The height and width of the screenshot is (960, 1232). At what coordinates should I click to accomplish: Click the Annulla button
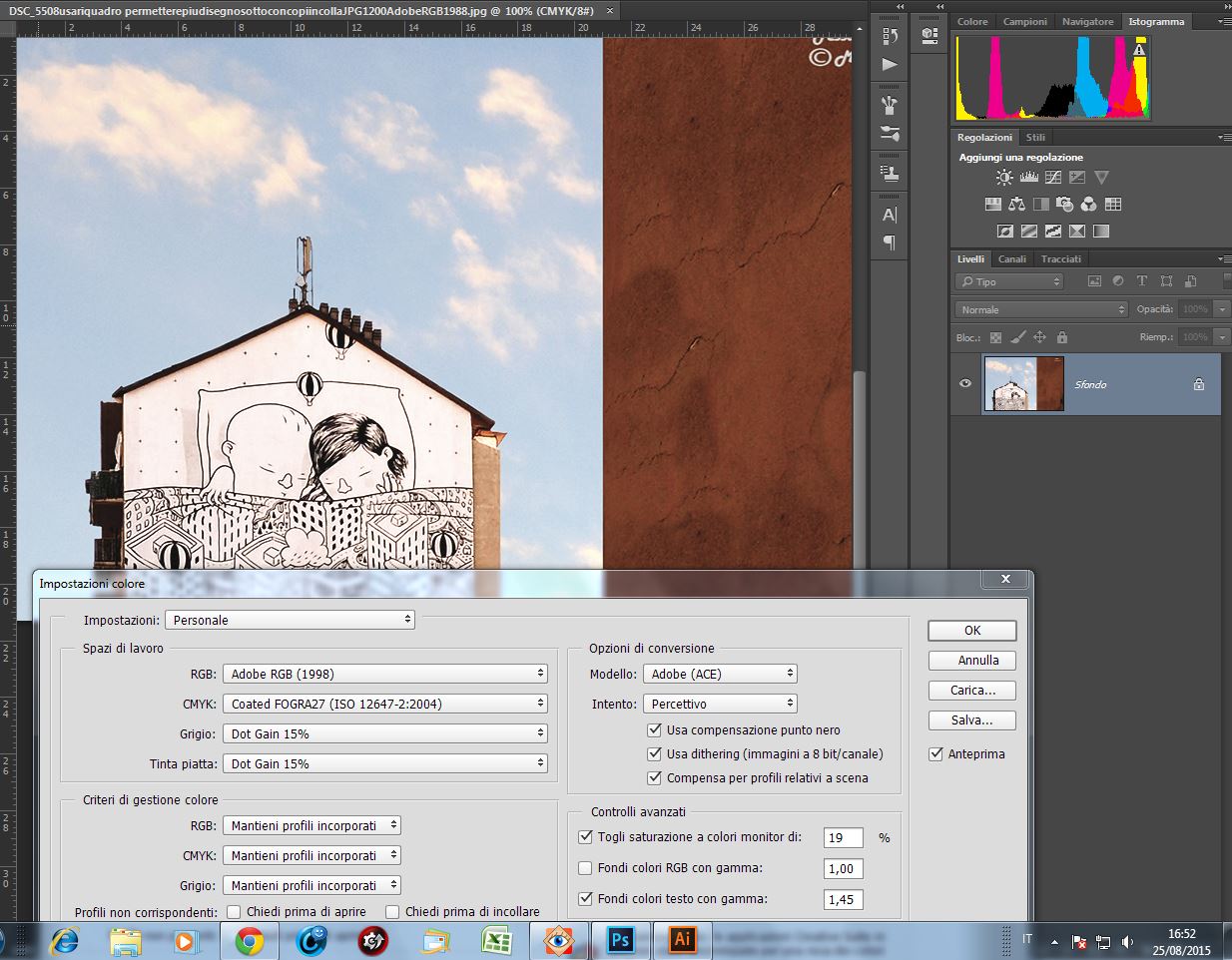pos(972,661)
